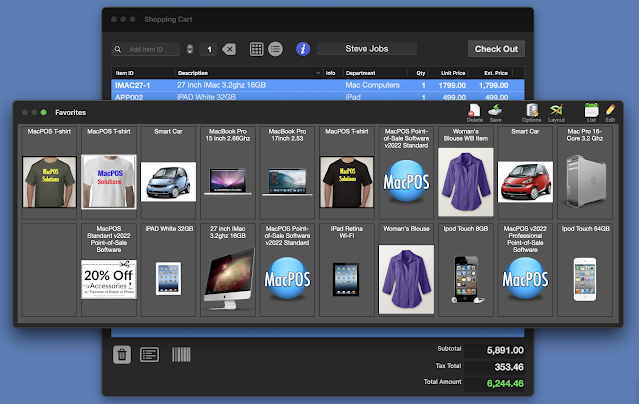Image resolution: width=639 pixels, height=404 pixels.
Task: Click the trash icon at cart bottom
Action: pyautogui.click(x=122, y=354)
